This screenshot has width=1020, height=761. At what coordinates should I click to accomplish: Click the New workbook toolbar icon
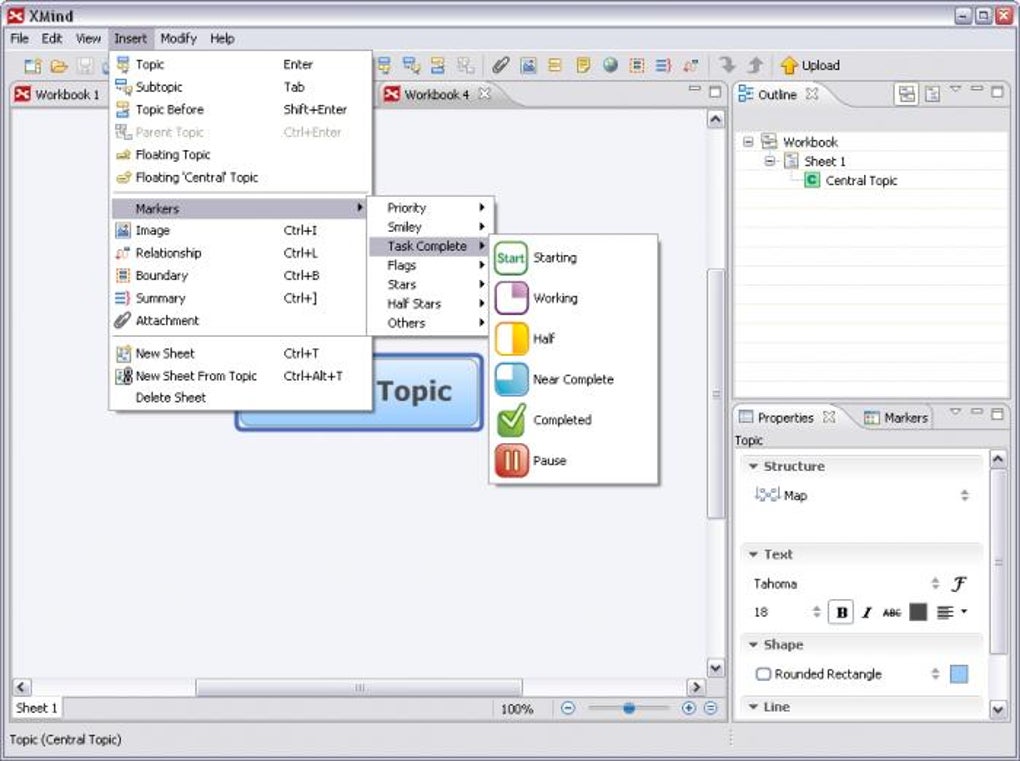pos(33,66)
